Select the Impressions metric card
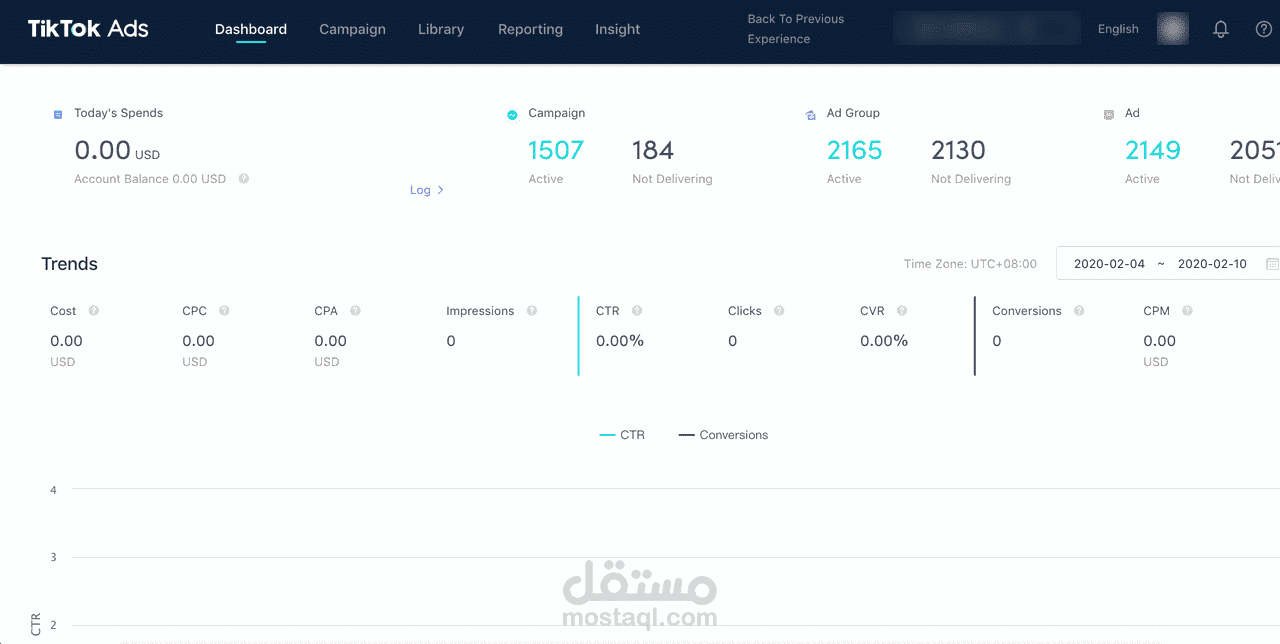This screenshot has height=644, width=1280. coord(505,336)
